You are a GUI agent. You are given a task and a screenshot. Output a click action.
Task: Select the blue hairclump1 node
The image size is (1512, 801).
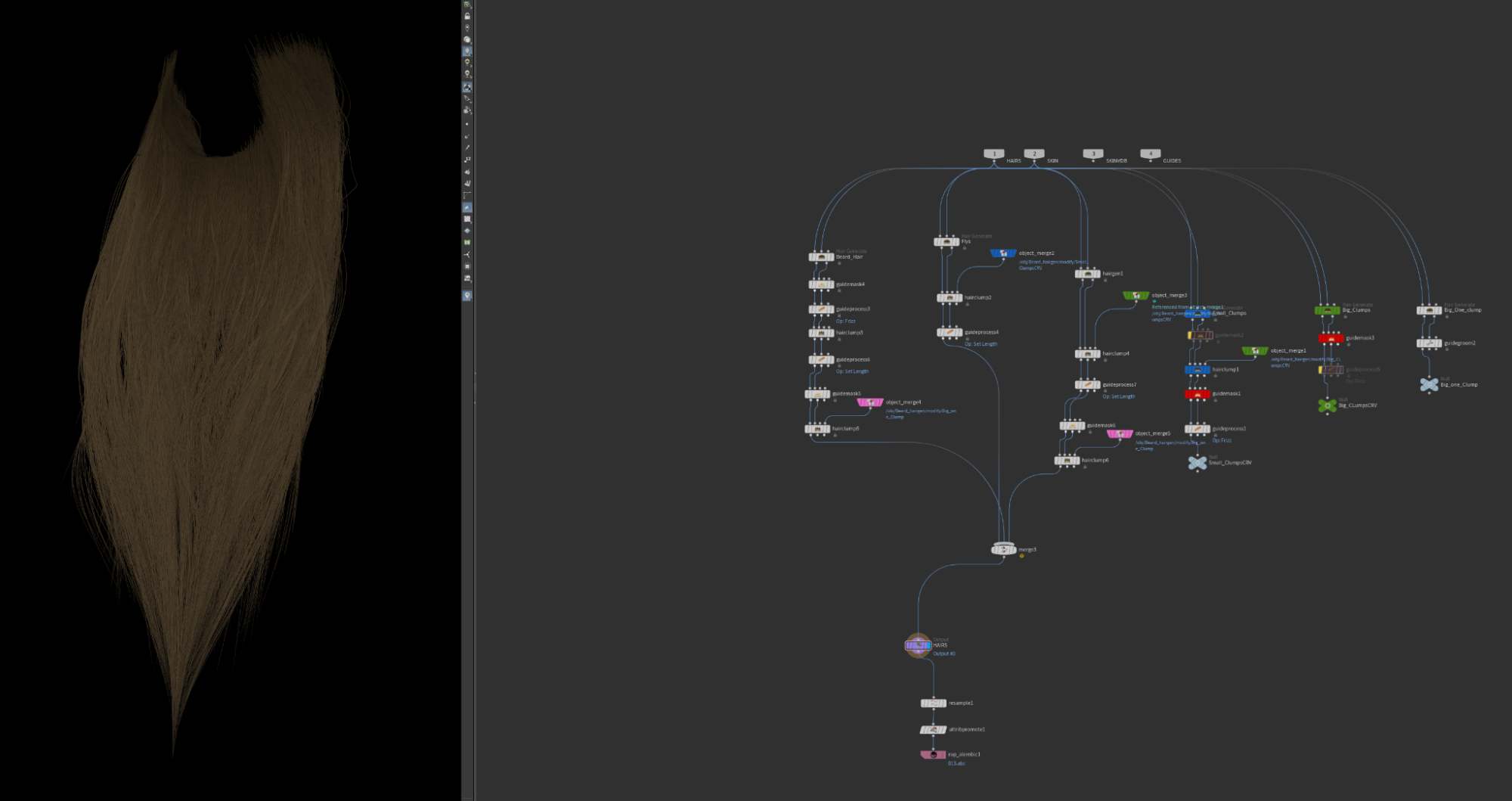click(x=1198, y=370)
